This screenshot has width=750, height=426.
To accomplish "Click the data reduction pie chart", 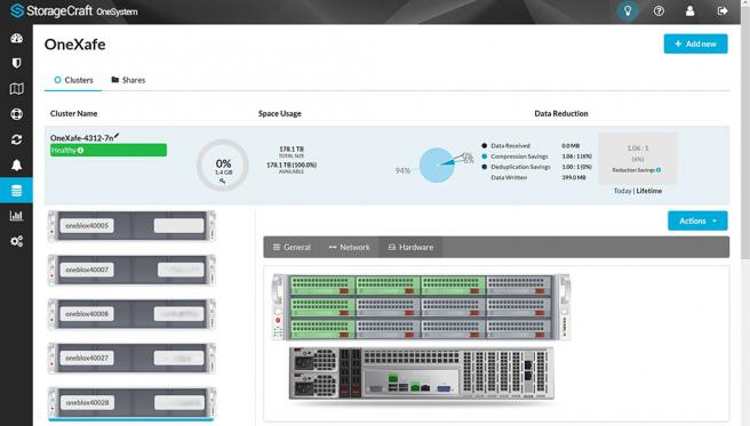I will [437, 165].
